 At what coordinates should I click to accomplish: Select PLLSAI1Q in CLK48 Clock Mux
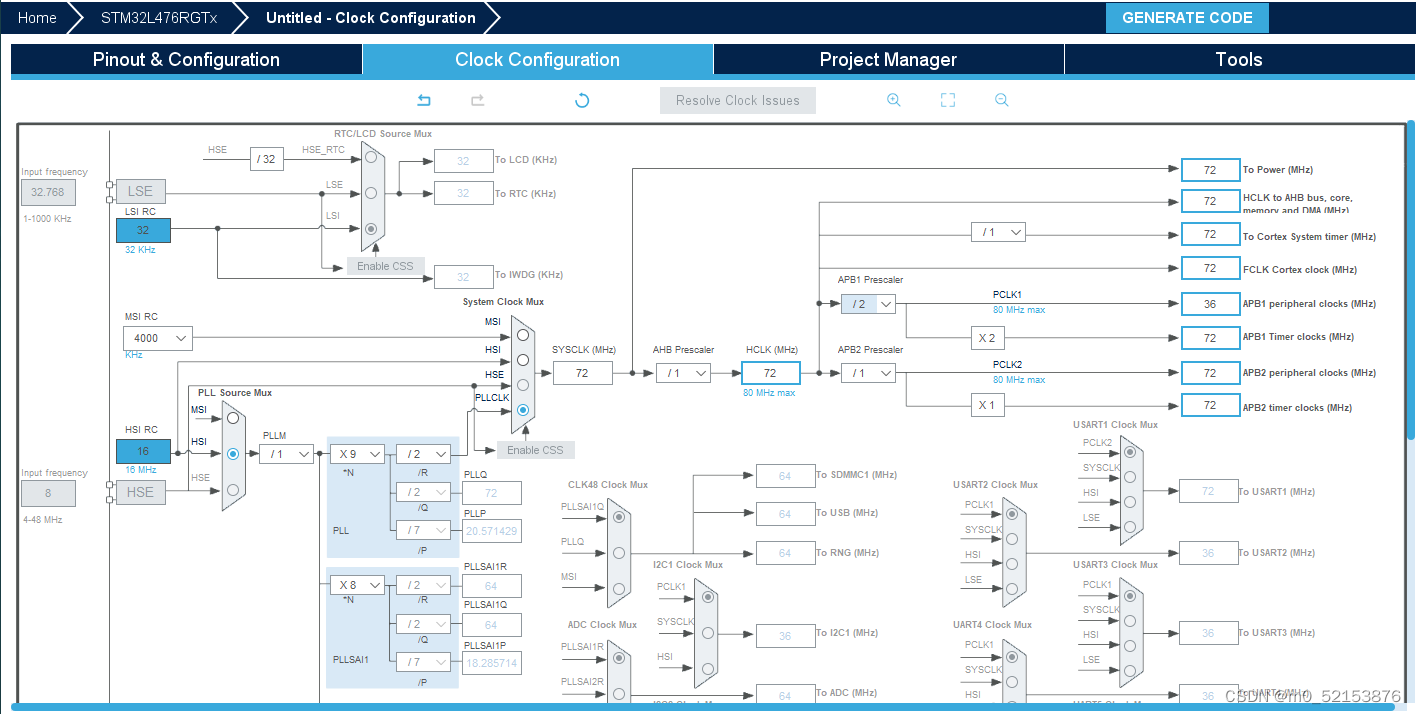click(x=619, y=517)
